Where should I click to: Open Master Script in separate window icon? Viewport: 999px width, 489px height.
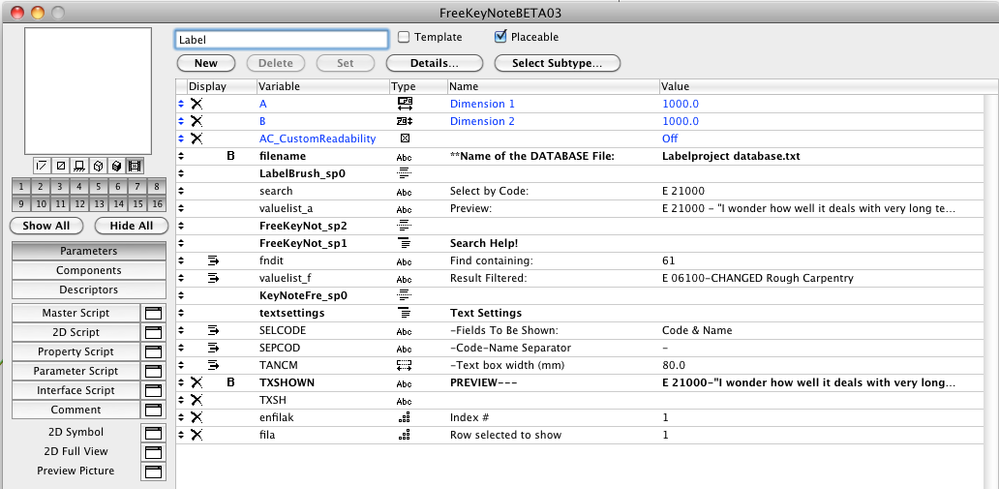point(153,313)
